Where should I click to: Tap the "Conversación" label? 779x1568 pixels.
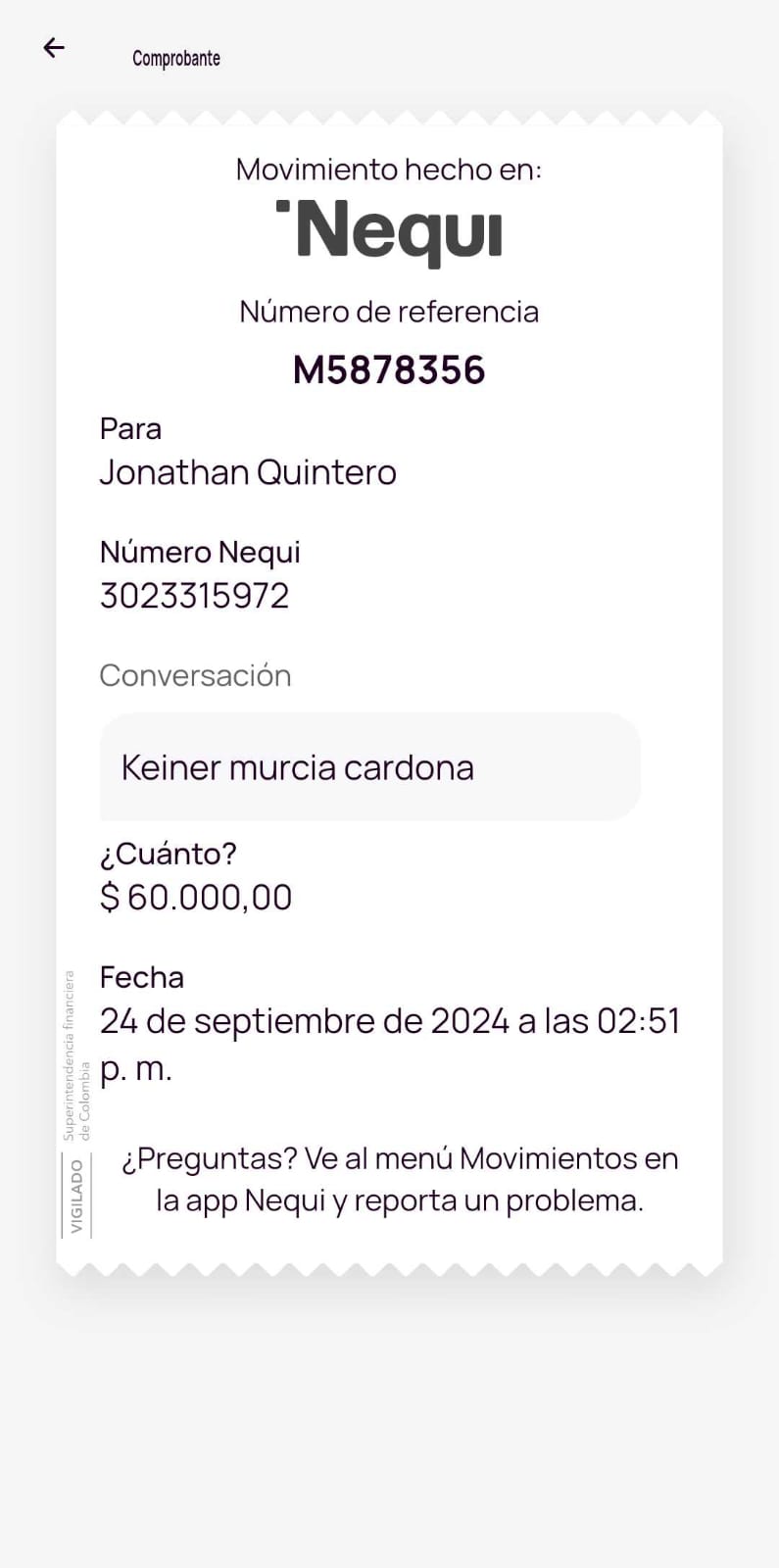[195, 676]
